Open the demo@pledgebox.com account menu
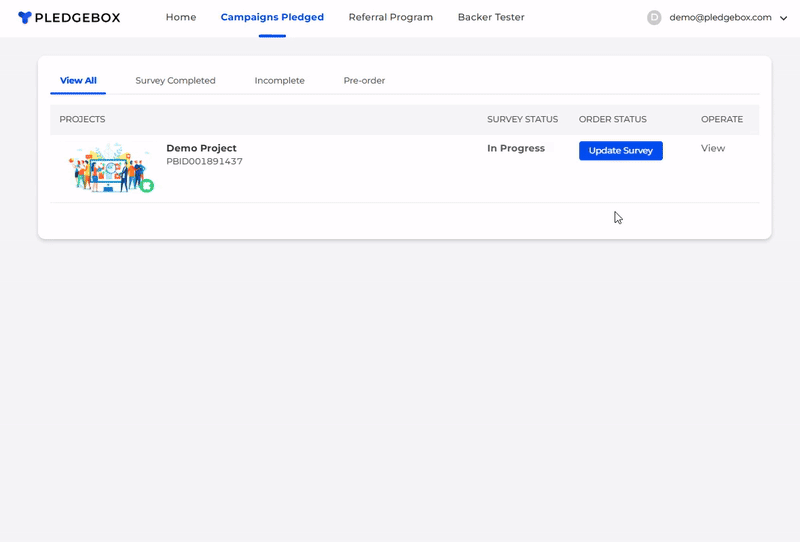 coord(720,18)
